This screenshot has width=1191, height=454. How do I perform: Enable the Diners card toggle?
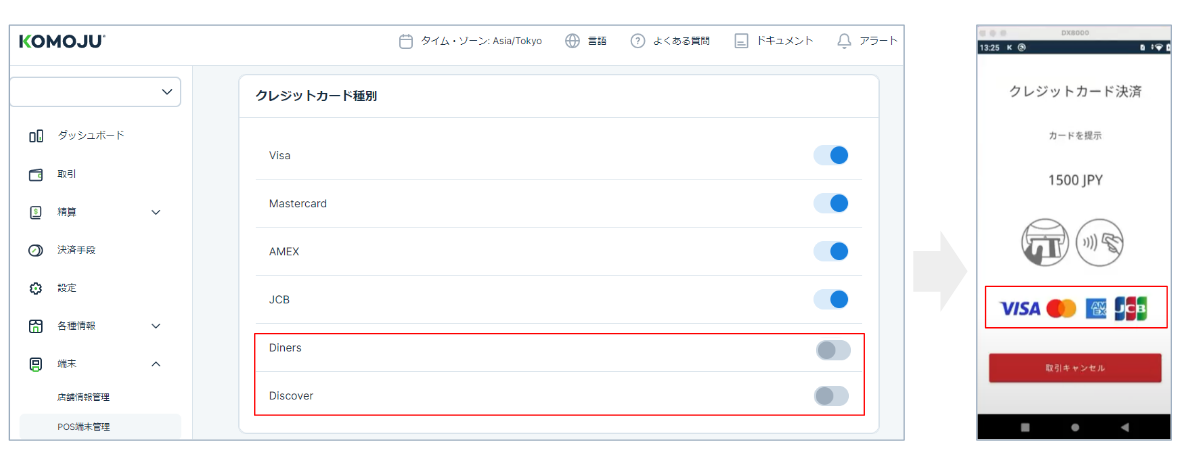(x=832, y=349)
